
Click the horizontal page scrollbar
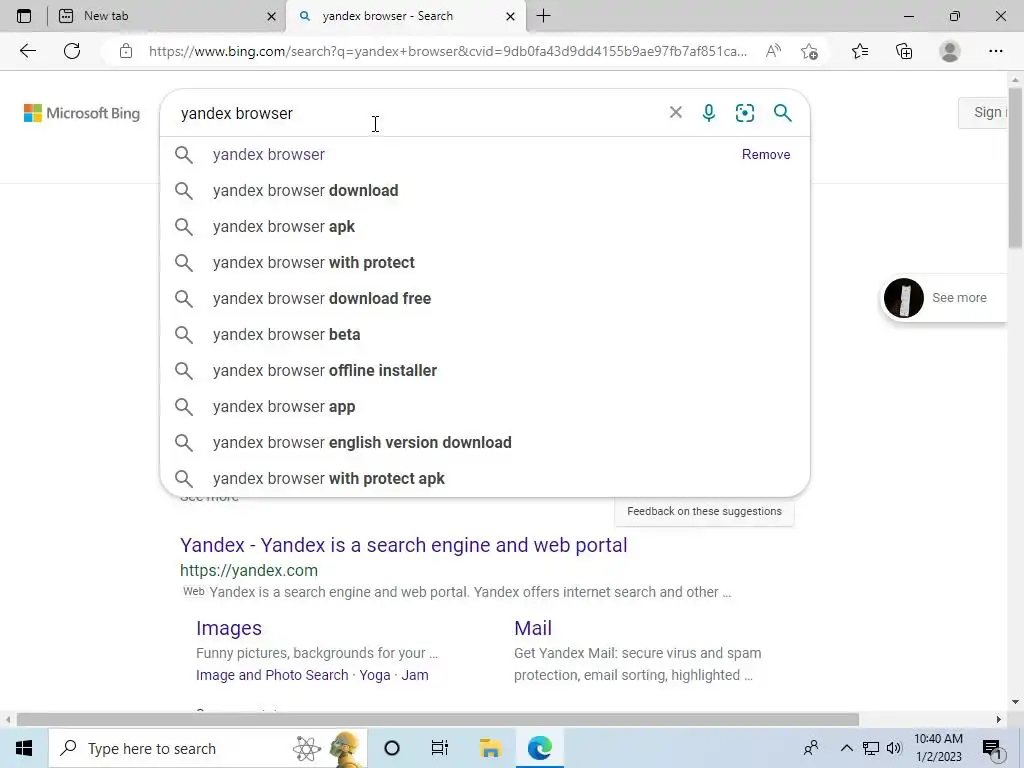click(438, 719)
